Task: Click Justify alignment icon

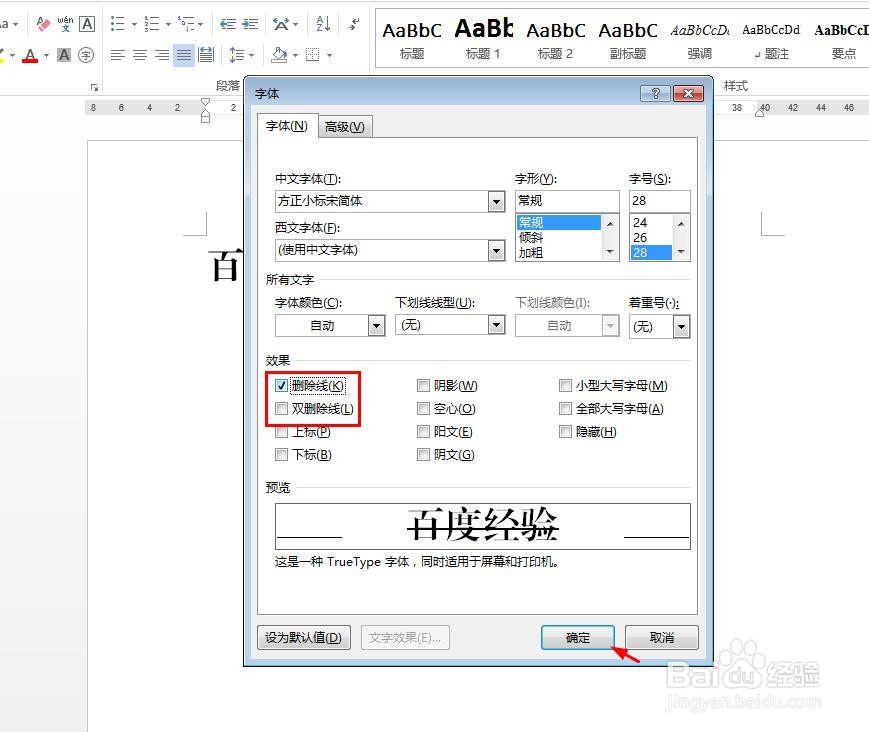Action: [183, 55]
